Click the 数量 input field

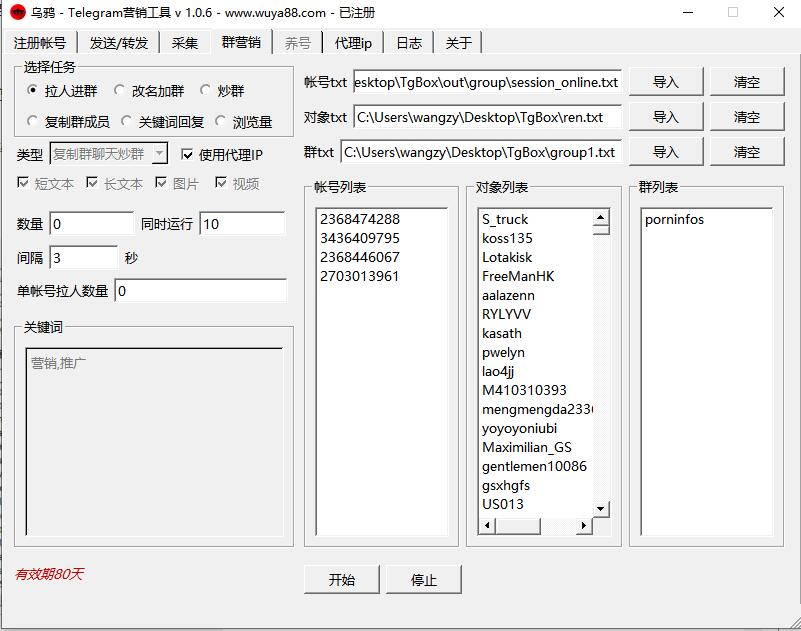pyautogui.click(x=91, y=224)
